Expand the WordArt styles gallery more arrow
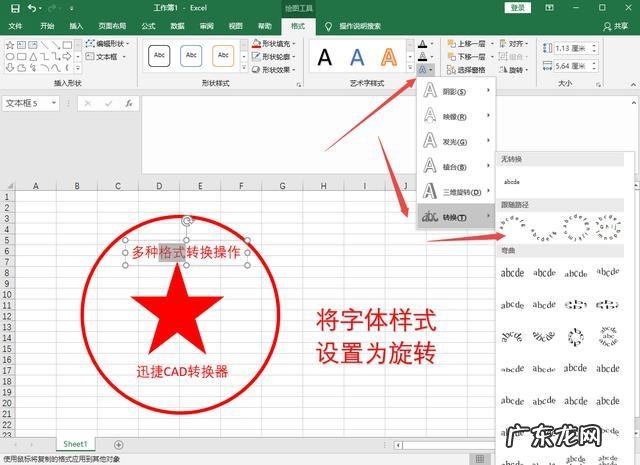The height and width of the screenshot is (465, 640). tap(410, 68)
